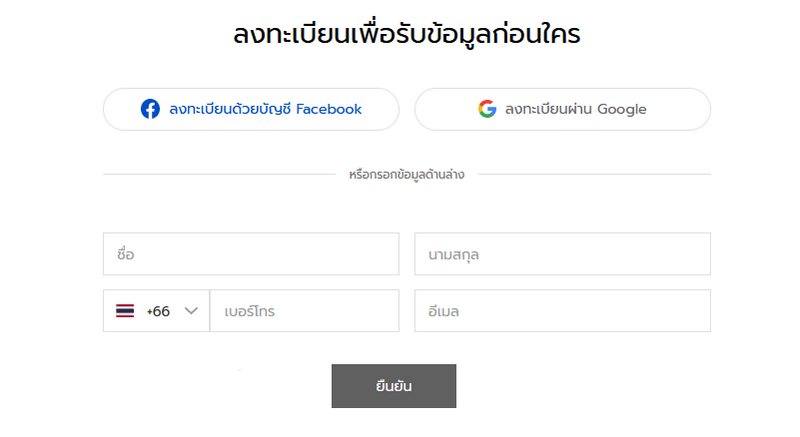Focus the ชื่อ first name field

[251, 254]
